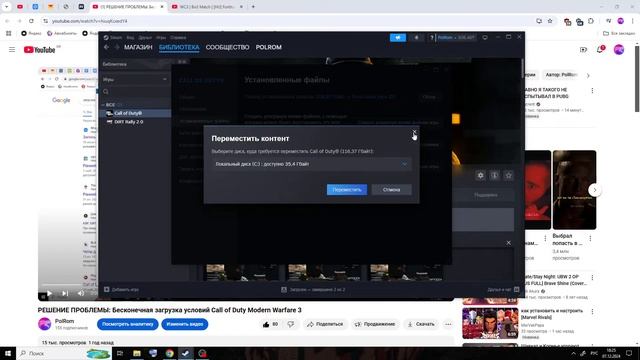Open the game info icon

[x=494, y=175]
